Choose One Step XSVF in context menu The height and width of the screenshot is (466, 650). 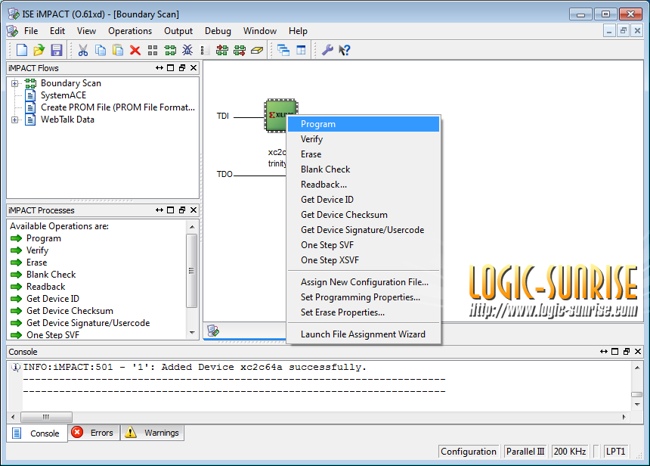pyautogui.click(x=364, y=260)
